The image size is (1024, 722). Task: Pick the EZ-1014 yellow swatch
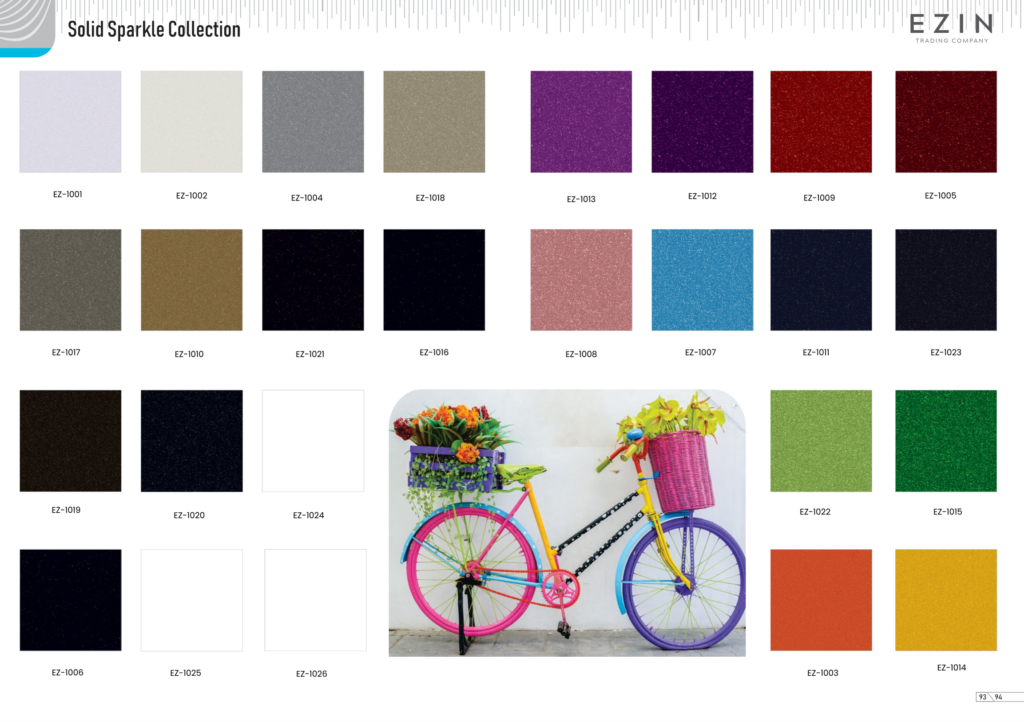[946, 600]
